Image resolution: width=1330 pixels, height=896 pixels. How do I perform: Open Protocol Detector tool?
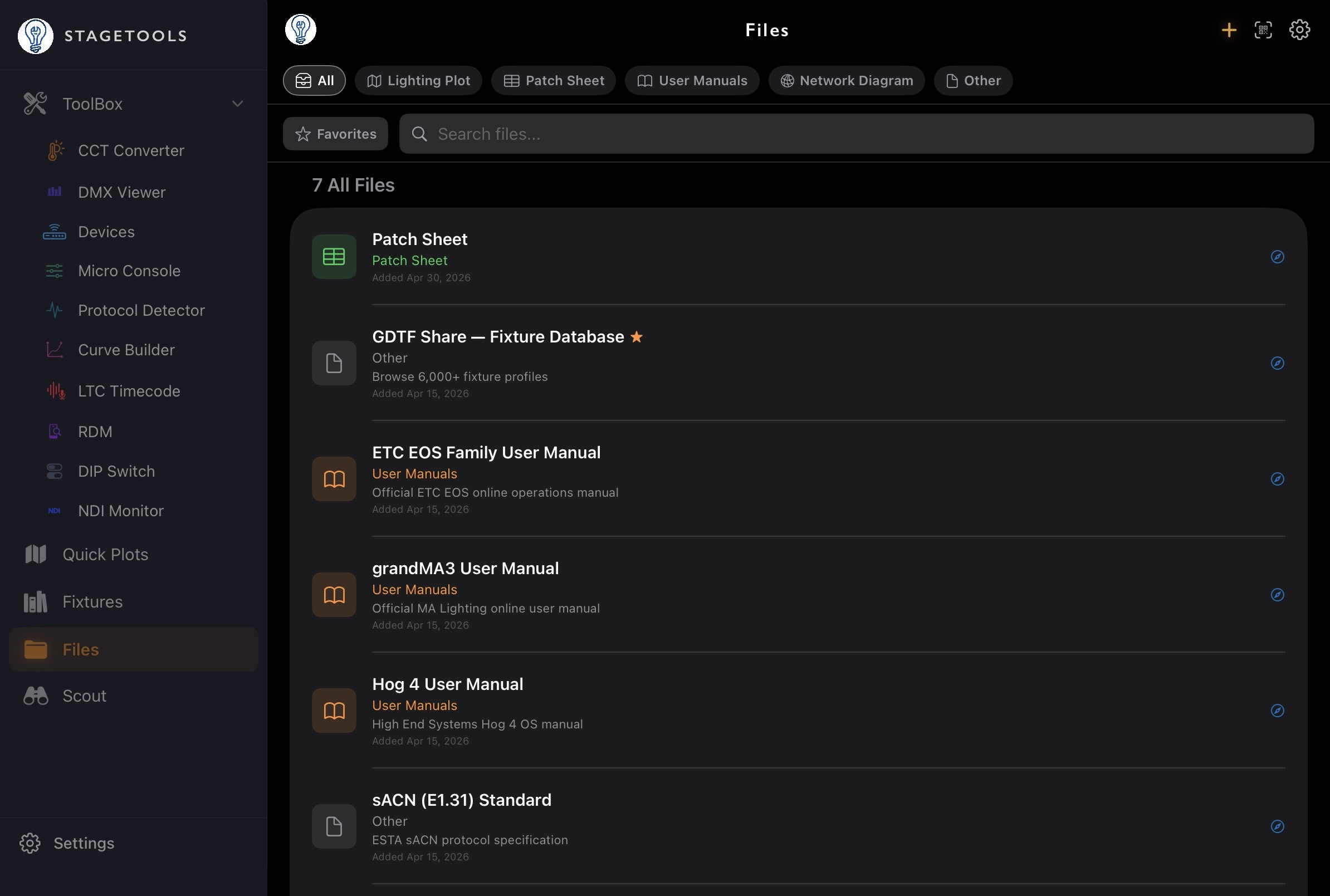click(x=141, y=310)
